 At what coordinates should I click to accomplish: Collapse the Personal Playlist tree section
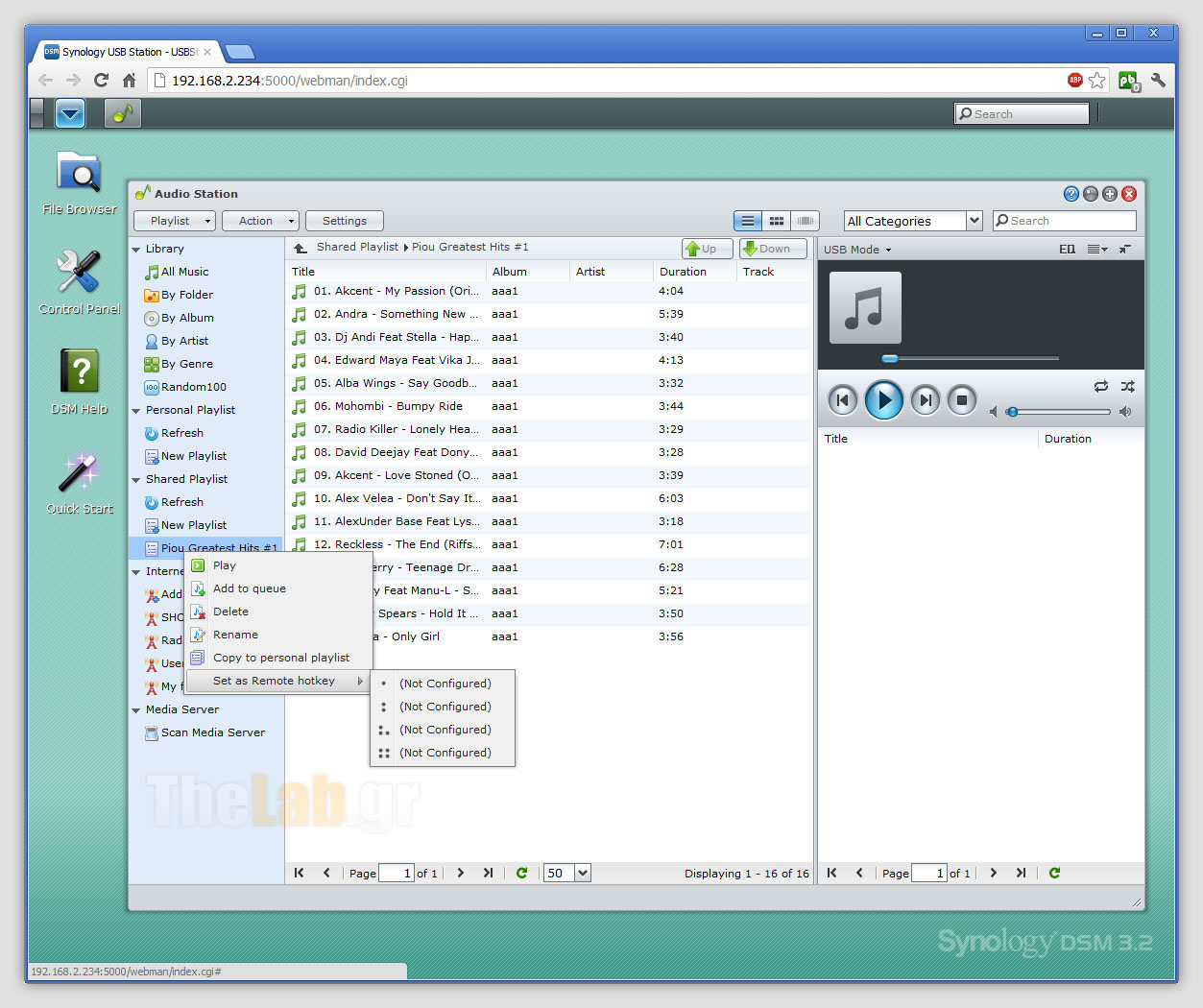tap(136, 411)
